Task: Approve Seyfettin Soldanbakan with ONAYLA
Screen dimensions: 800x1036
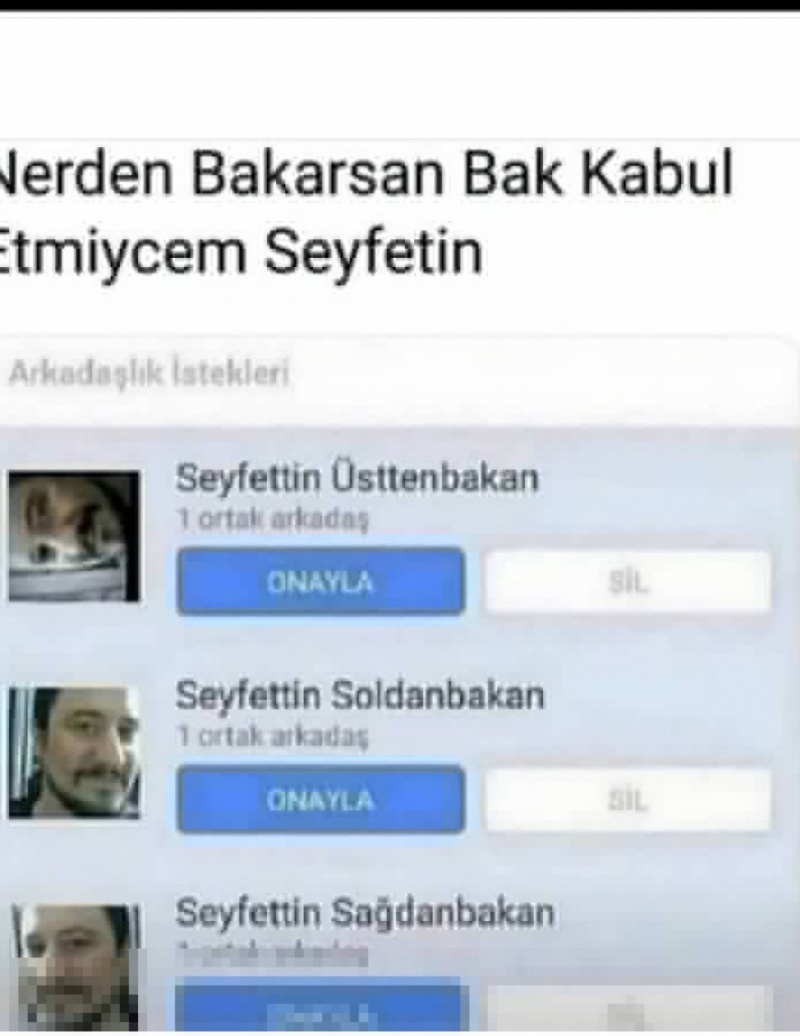Action: click(320, 799)
